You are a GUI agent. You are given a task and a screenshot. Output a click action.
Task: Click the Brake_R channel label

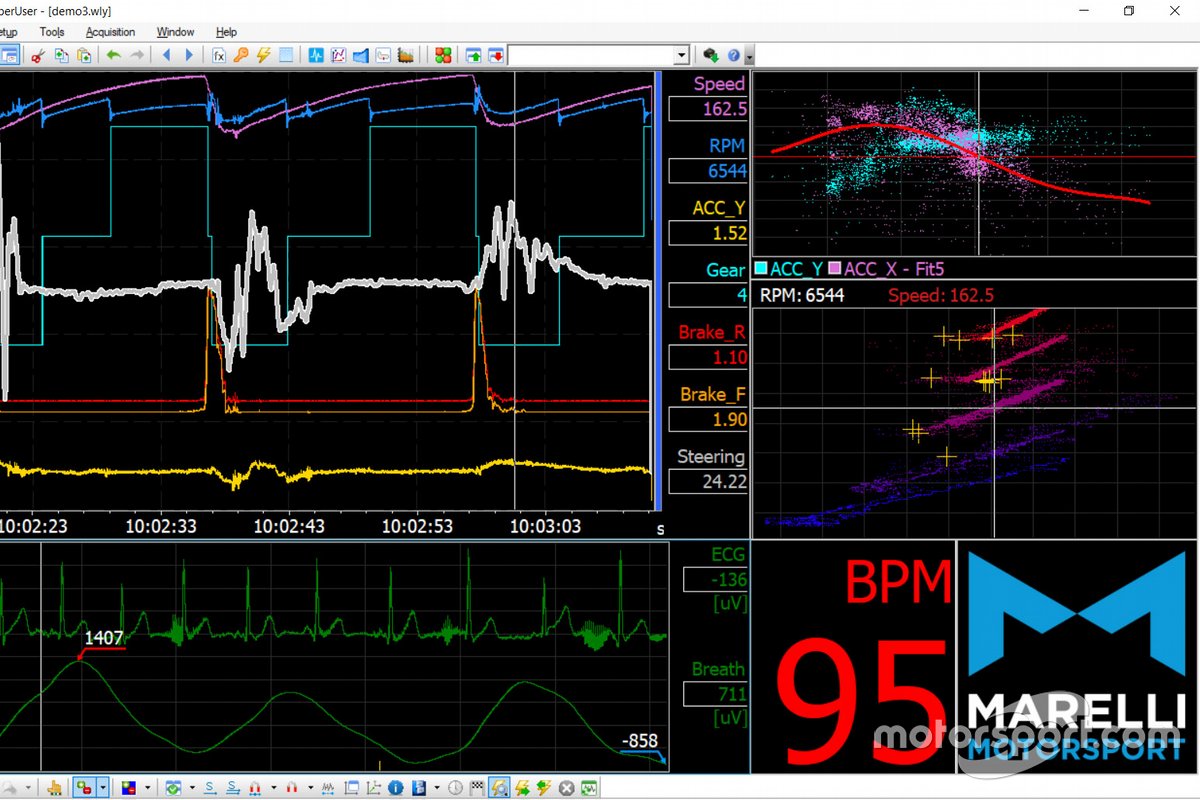[x=712, y=332]
